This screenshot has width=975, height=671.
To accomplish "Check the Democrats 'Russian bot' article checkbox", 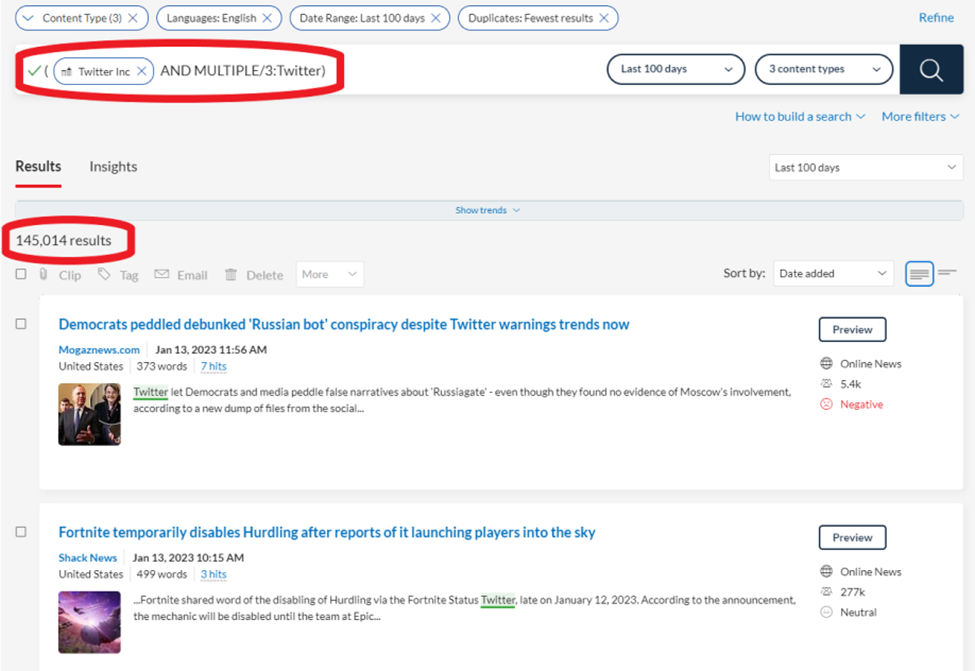I will point(21,324).
